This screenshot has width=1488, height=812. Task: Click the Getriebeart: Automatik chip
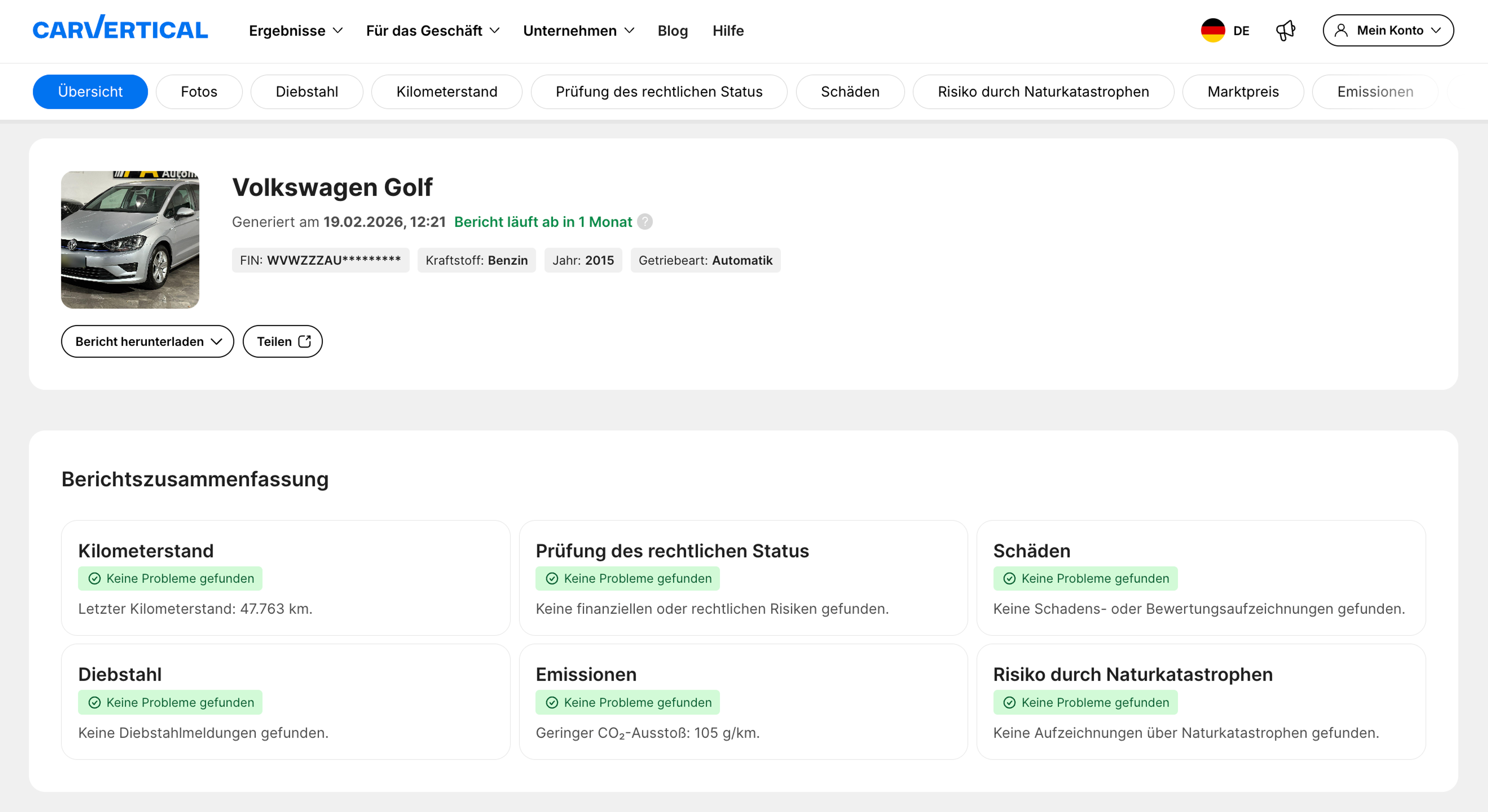click(705, 260)
